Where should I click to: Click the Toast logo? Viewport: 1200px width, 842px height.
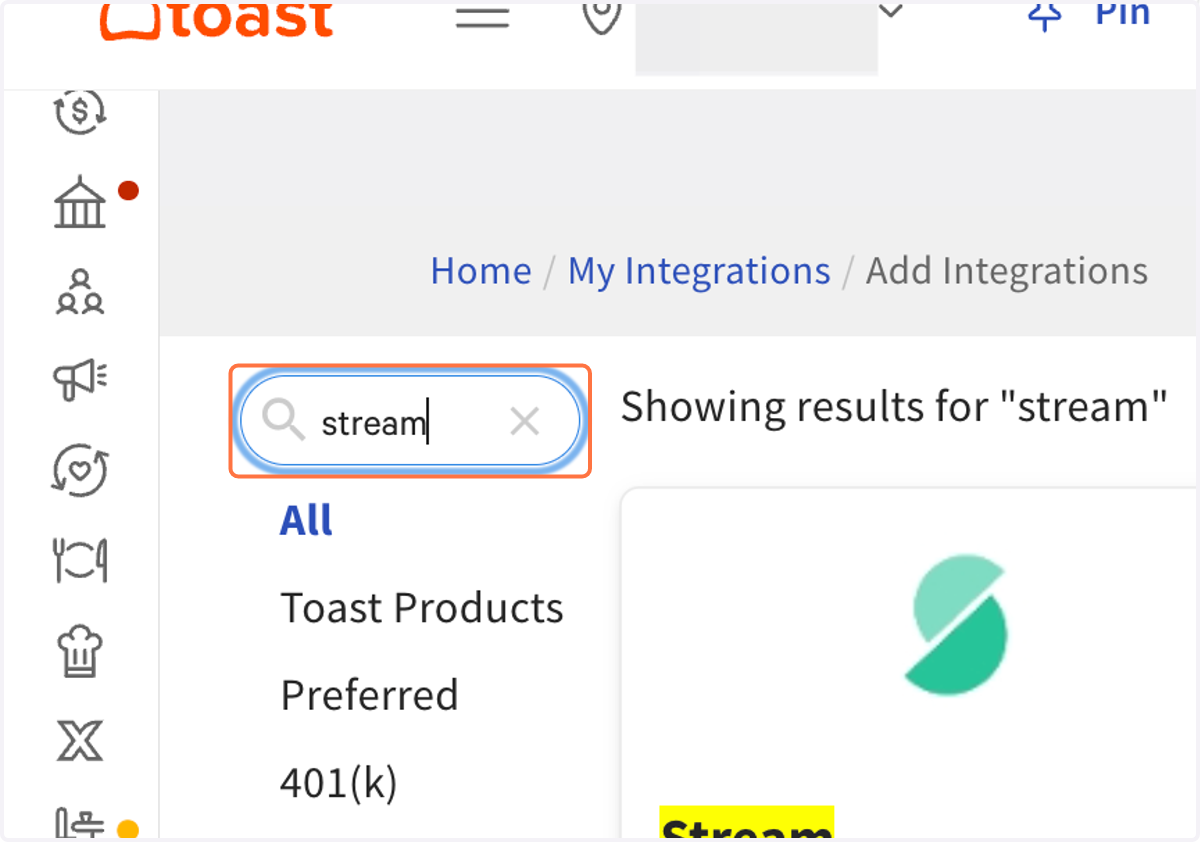click(217, 19)
